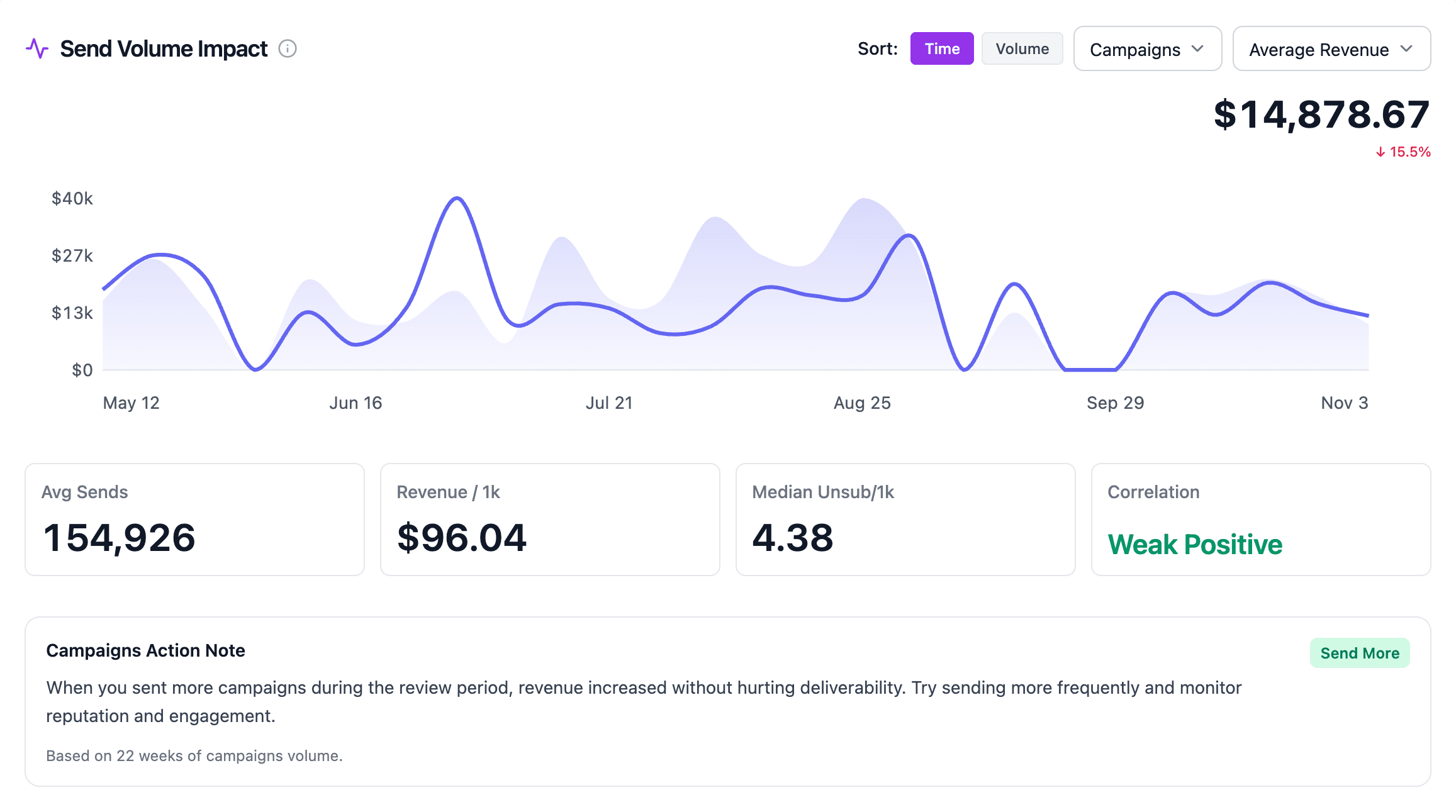Open the info tooltip next to the title
The image size is (1456, 812).
pyautogui.click(x=288, y=49)
